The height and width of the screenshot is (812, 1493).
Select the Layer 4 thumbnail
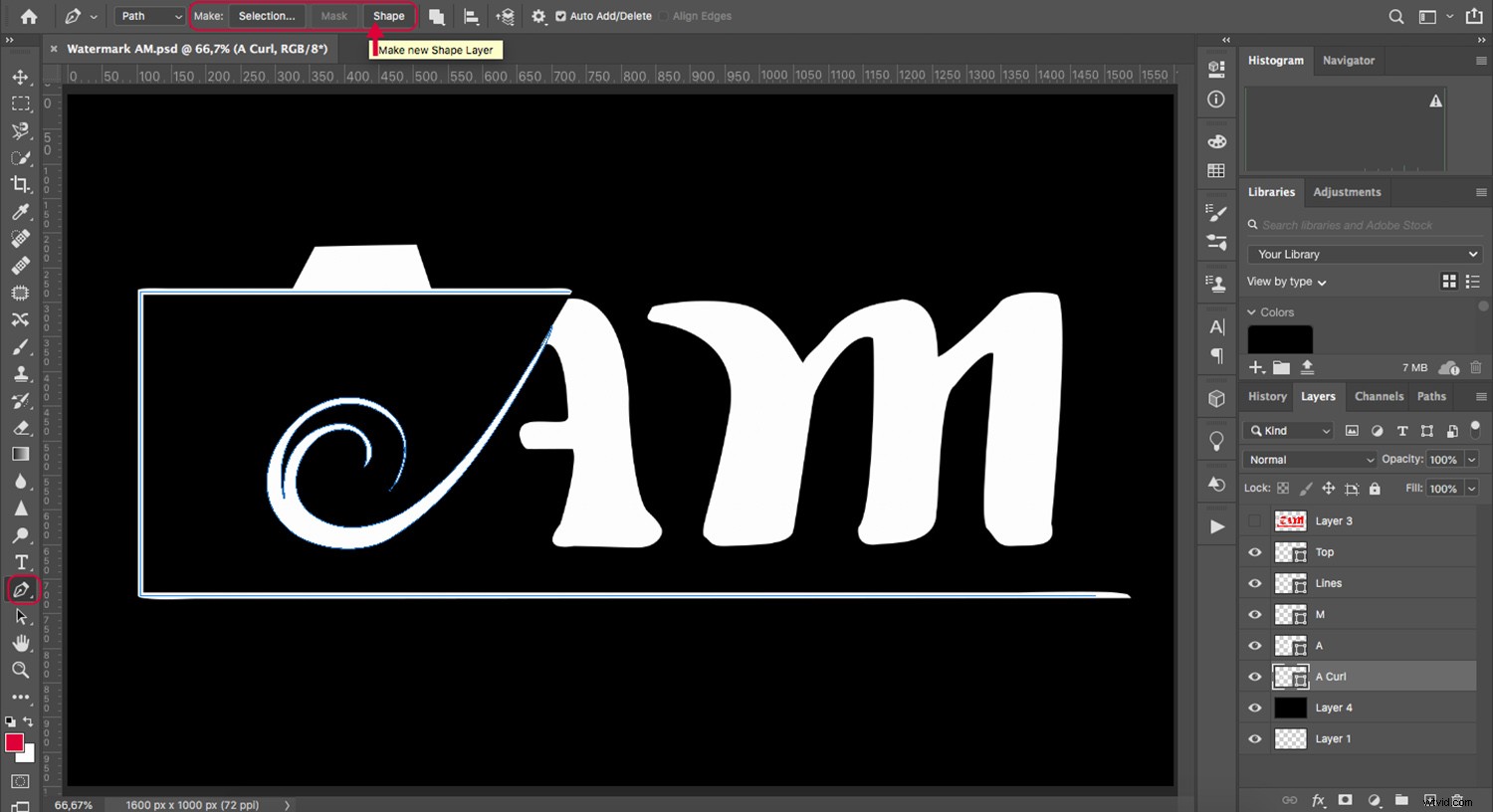point(1290,708)
